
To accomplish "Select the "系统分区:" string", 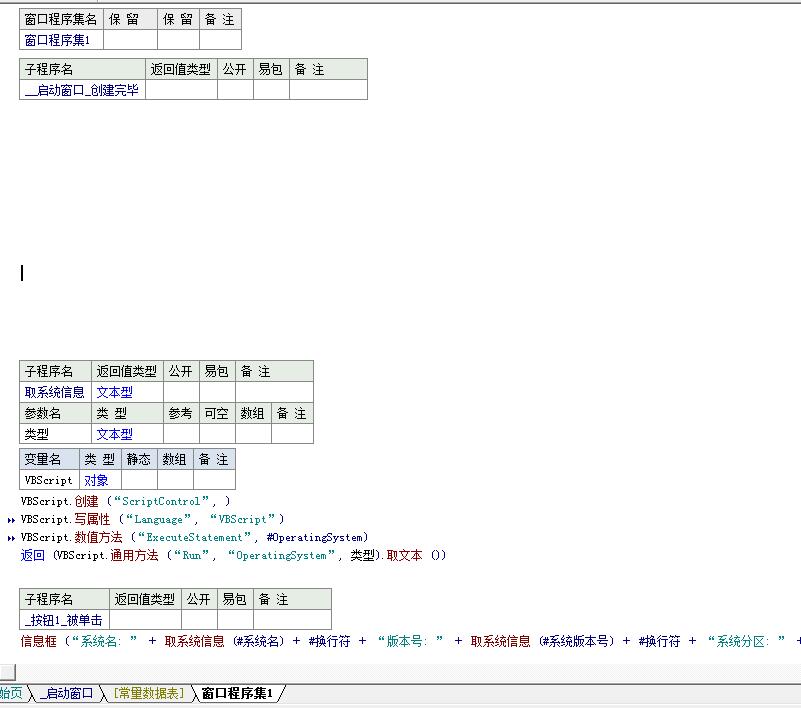I will click(746, 641).
